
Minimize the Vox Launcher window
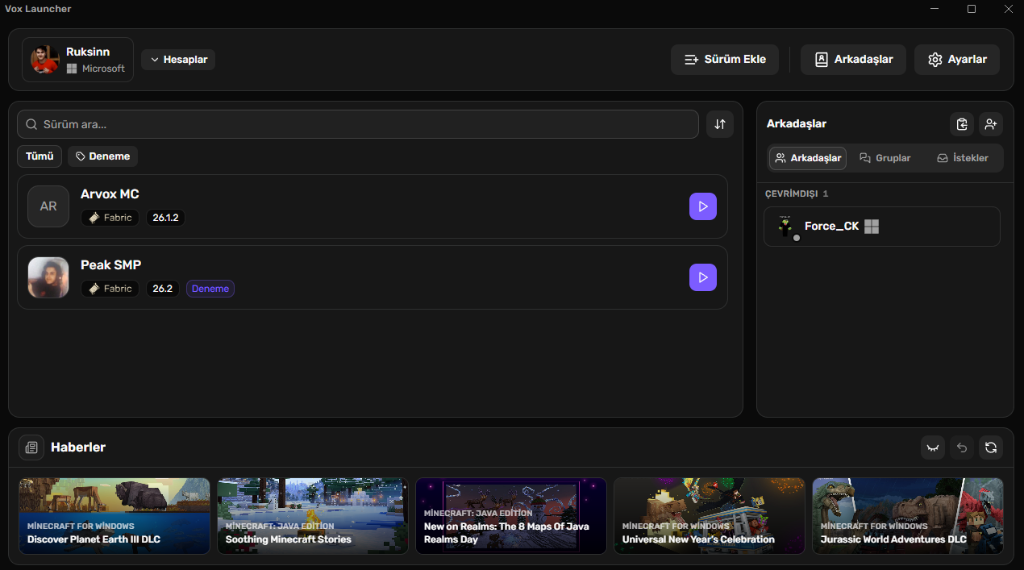coord(935,8)
